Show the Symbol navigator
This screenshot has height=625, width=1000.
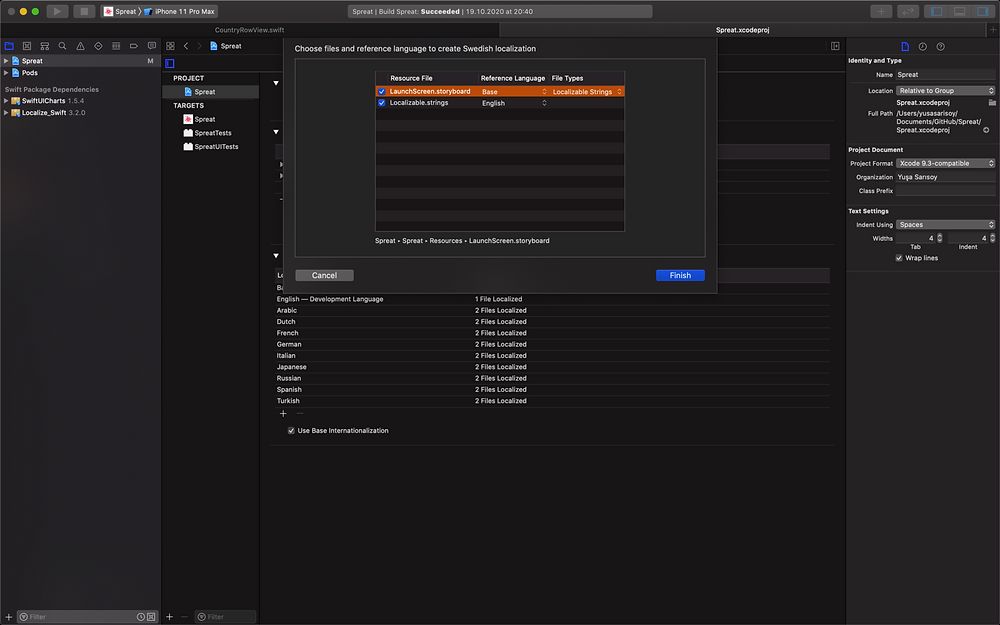[45, 46]
